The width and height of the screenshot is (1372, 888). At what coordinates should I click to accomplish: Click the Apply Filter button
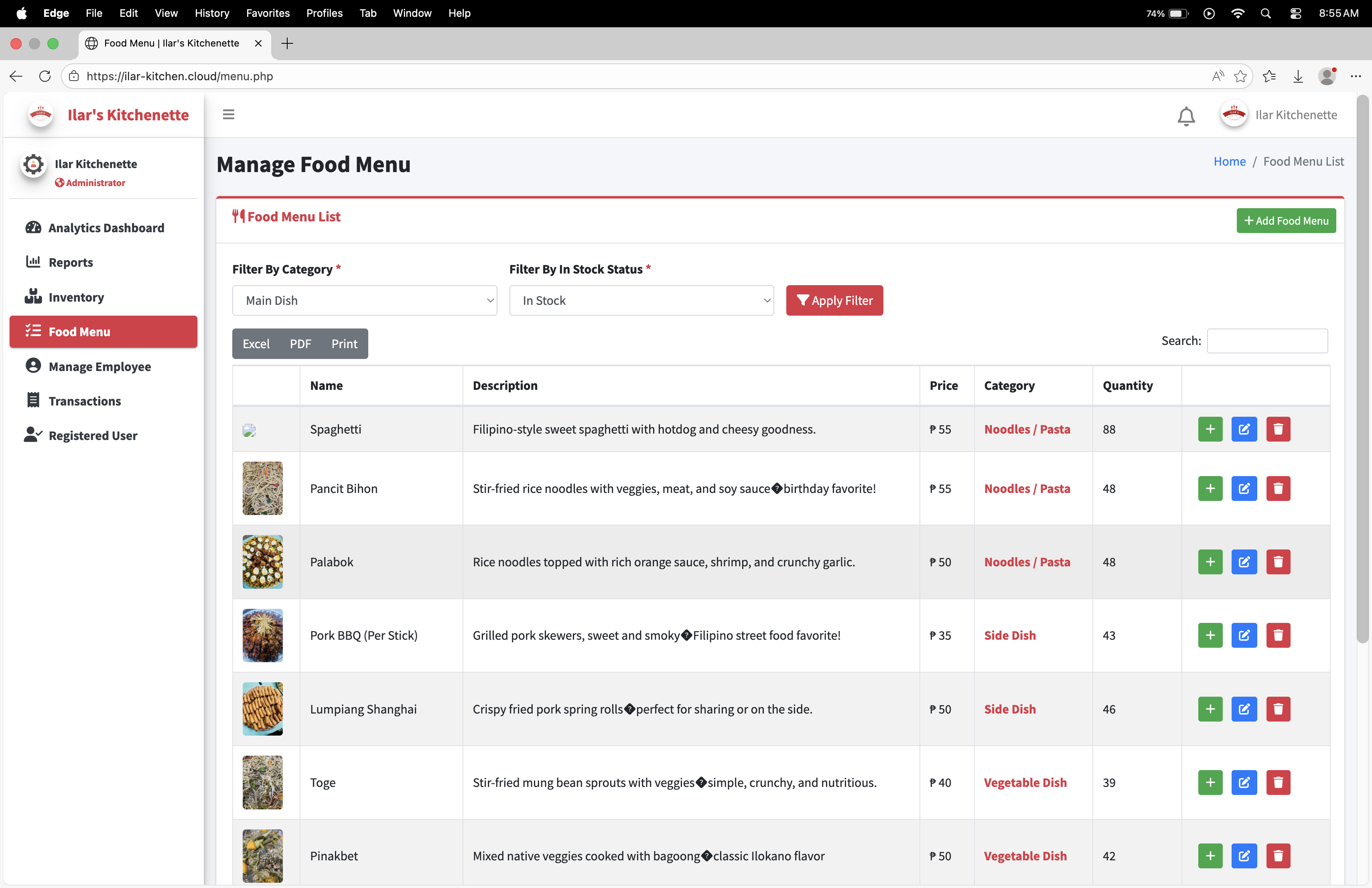(834, 300)
